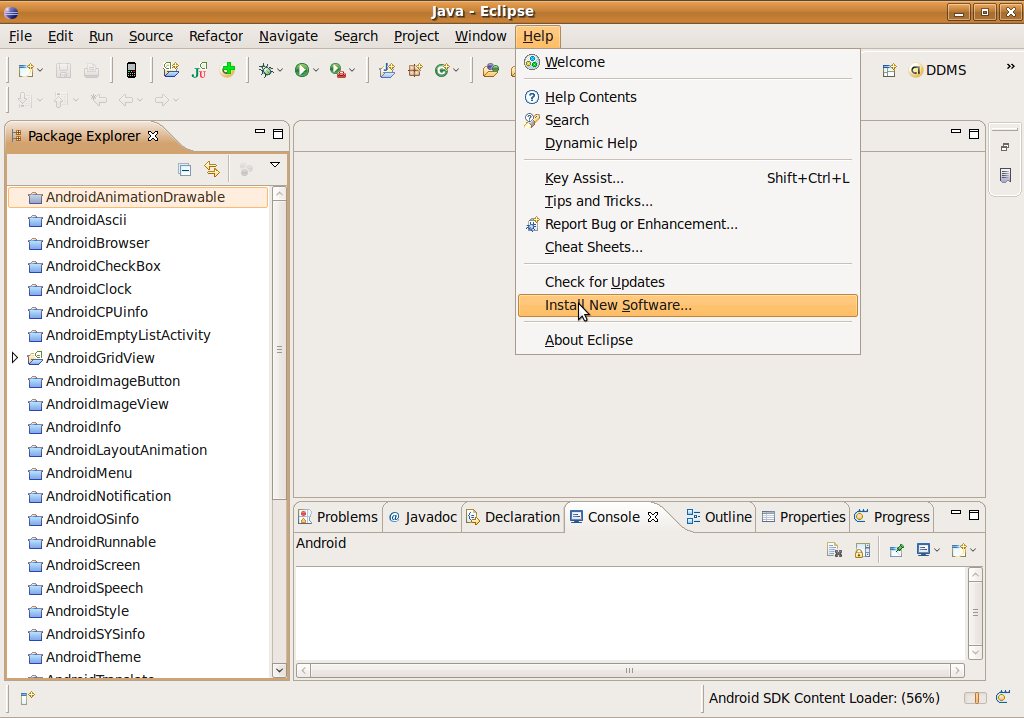
Task: Maximize the Package Explorer panel
Action: [278, 134]
